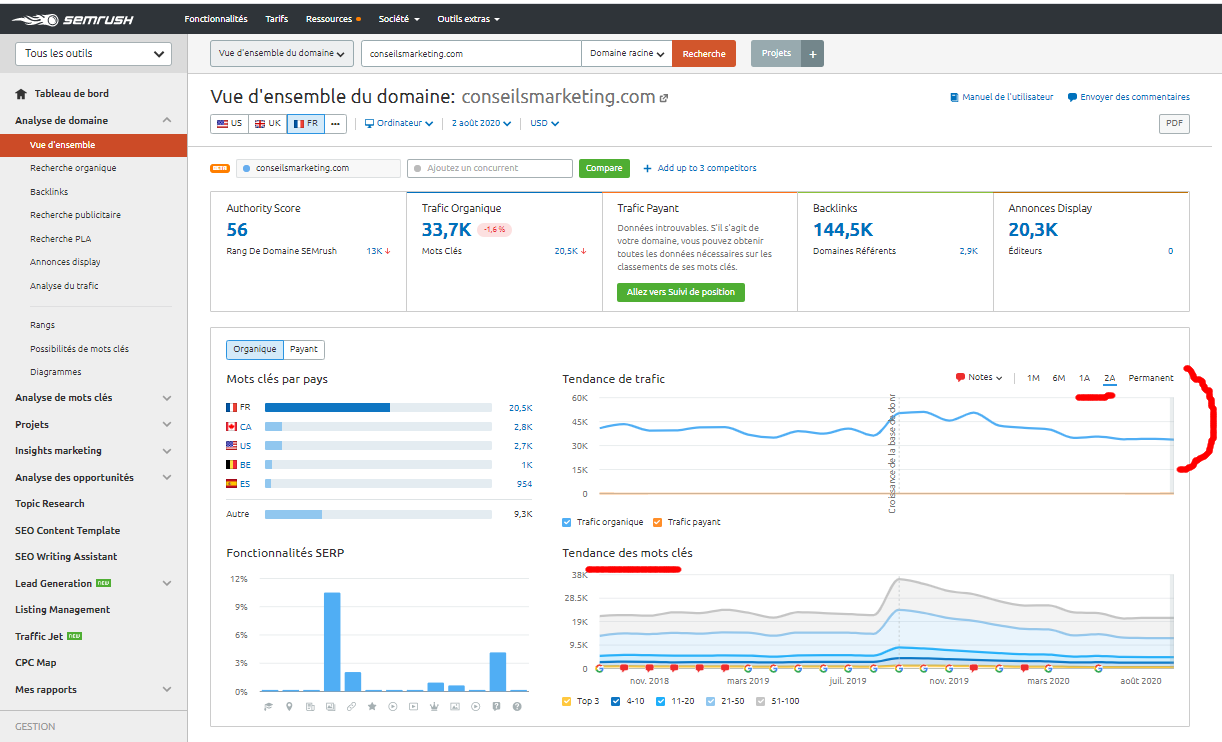Uncheck the 51-100 positions checkbox
Screen dimensions: 1222x742
[x=761, y=701]
